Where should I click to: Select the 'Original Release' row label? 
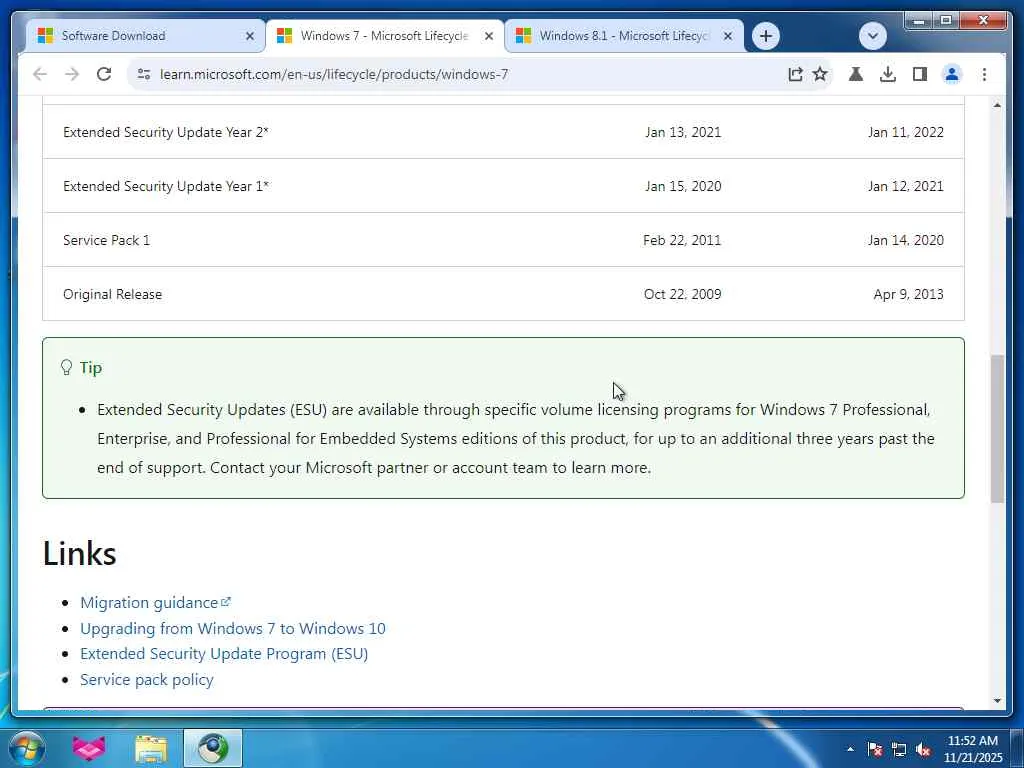pos(112,295)
